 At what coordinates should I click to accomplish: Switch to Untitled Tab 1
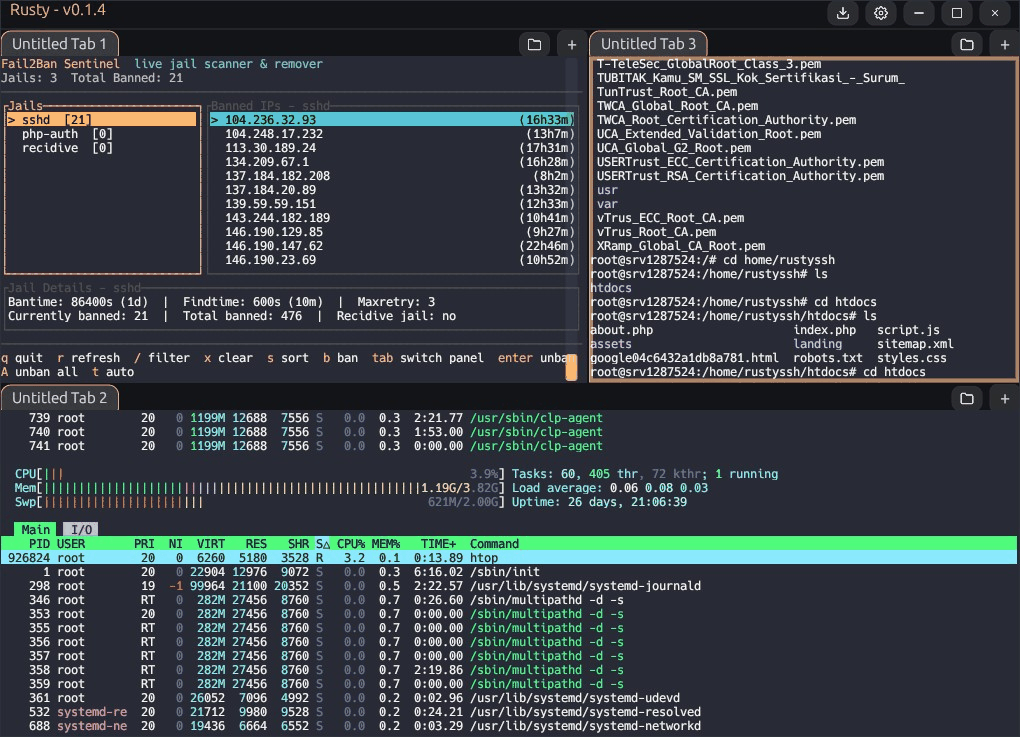point(60,44)
